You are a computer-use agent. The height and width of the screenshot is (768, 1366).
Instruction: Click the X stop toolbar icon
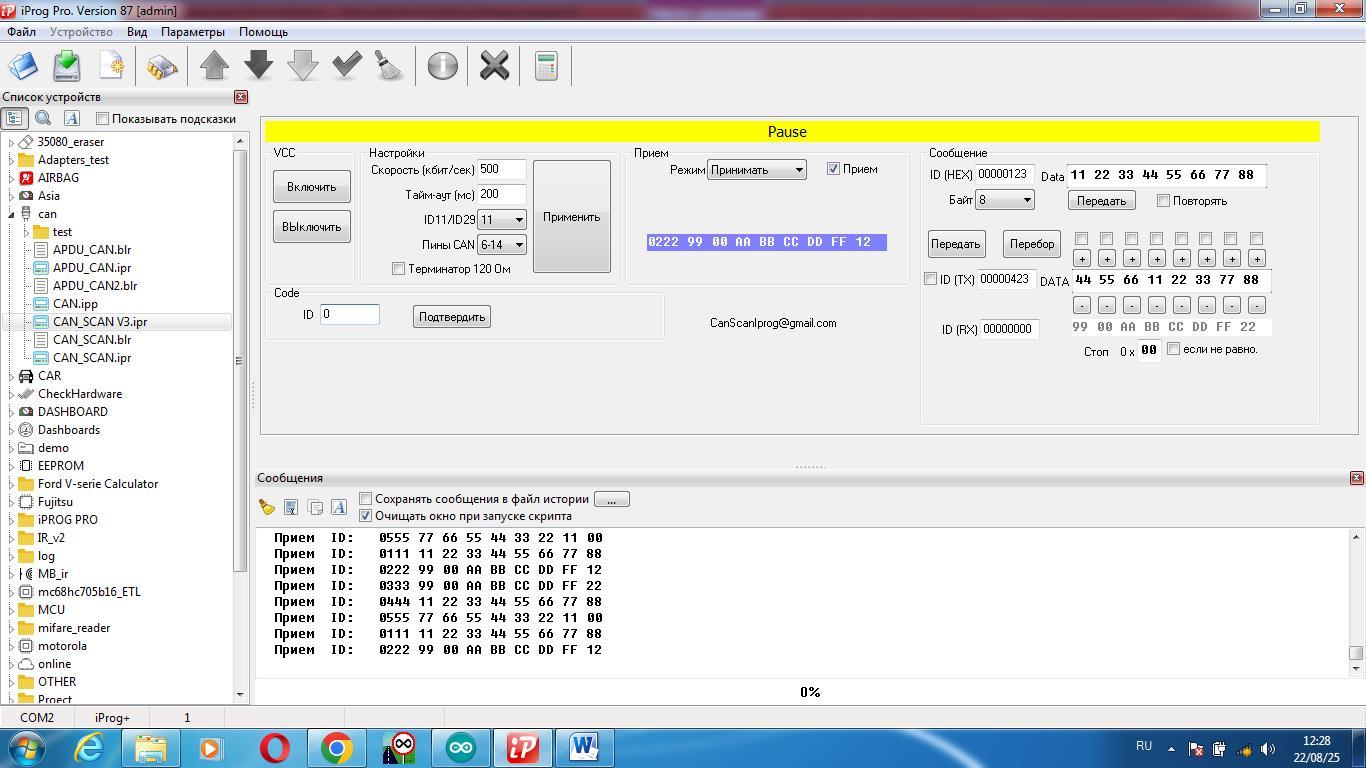coord(494,66)
